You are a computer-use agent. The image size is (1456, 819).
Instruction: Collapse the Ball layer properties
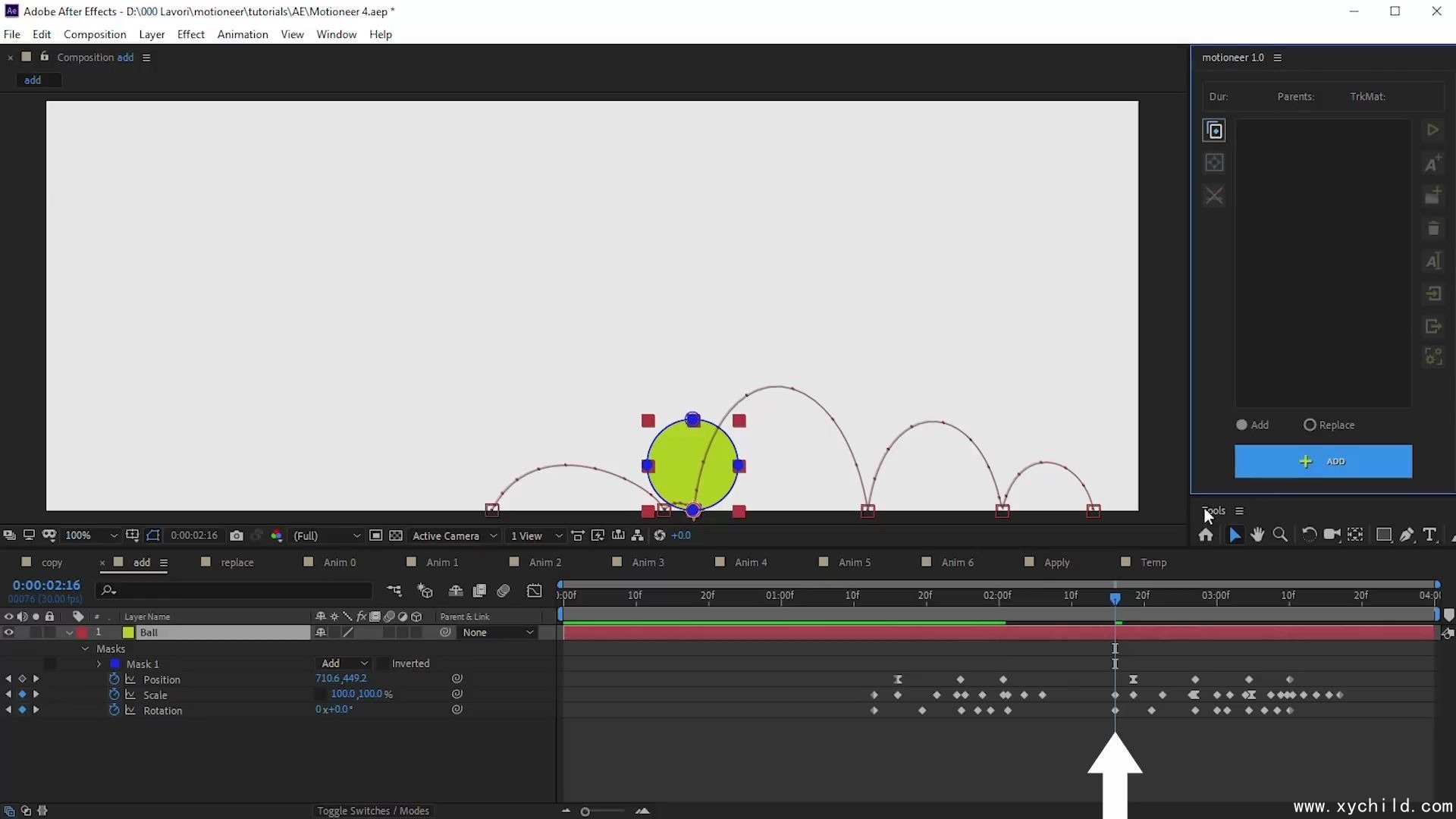pyautogui.click(x=70, y=632)
